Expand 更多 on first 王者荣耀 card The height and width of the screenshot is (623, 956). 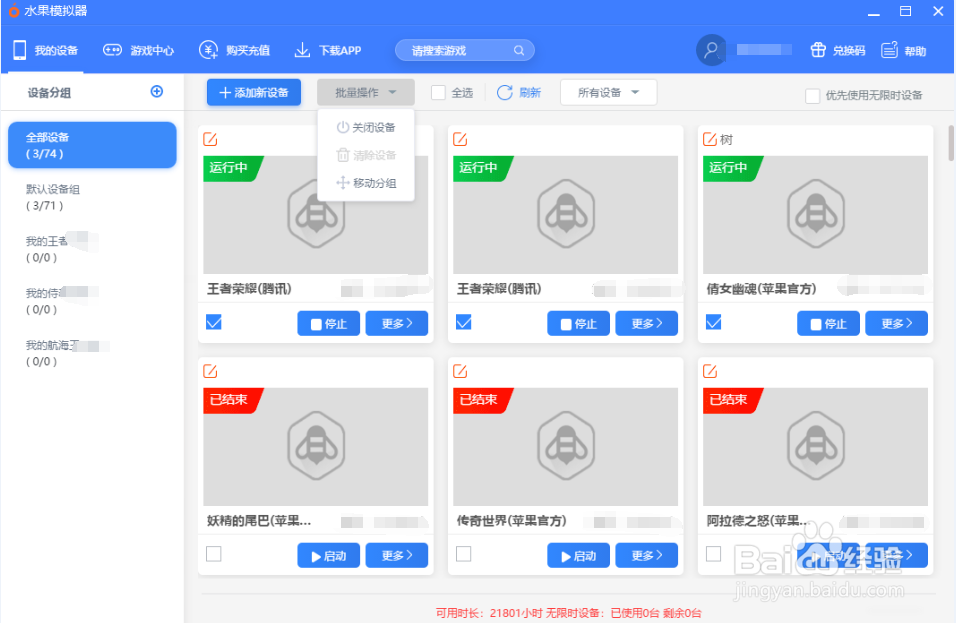coord(397,324)
